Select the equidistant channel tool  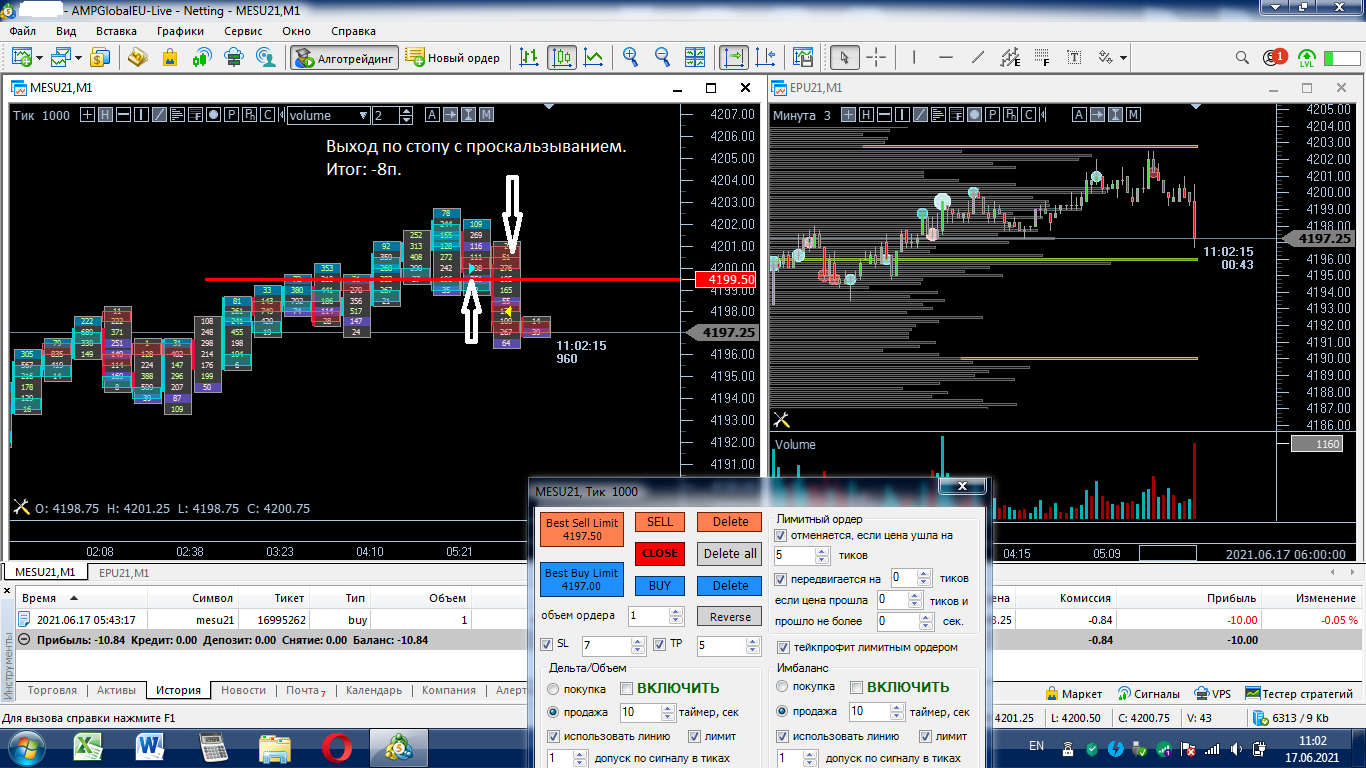click(x=1010, y=57)
